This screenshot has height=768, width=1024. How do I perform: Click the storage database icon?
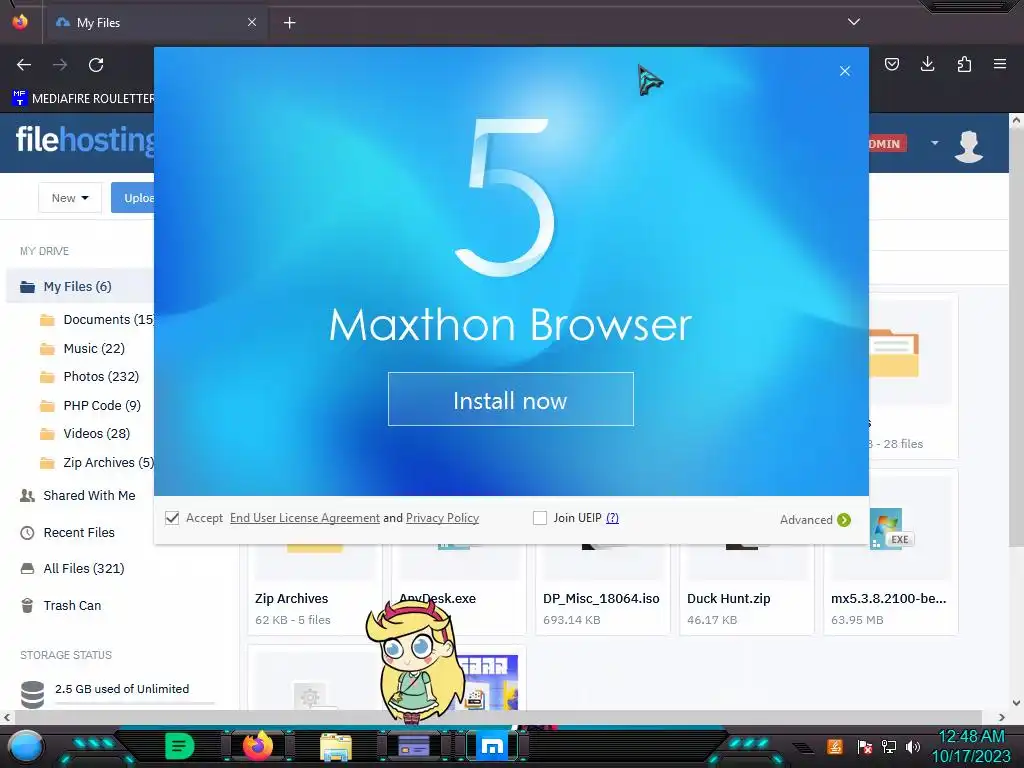pyautogui.click(x=32, y=694)
